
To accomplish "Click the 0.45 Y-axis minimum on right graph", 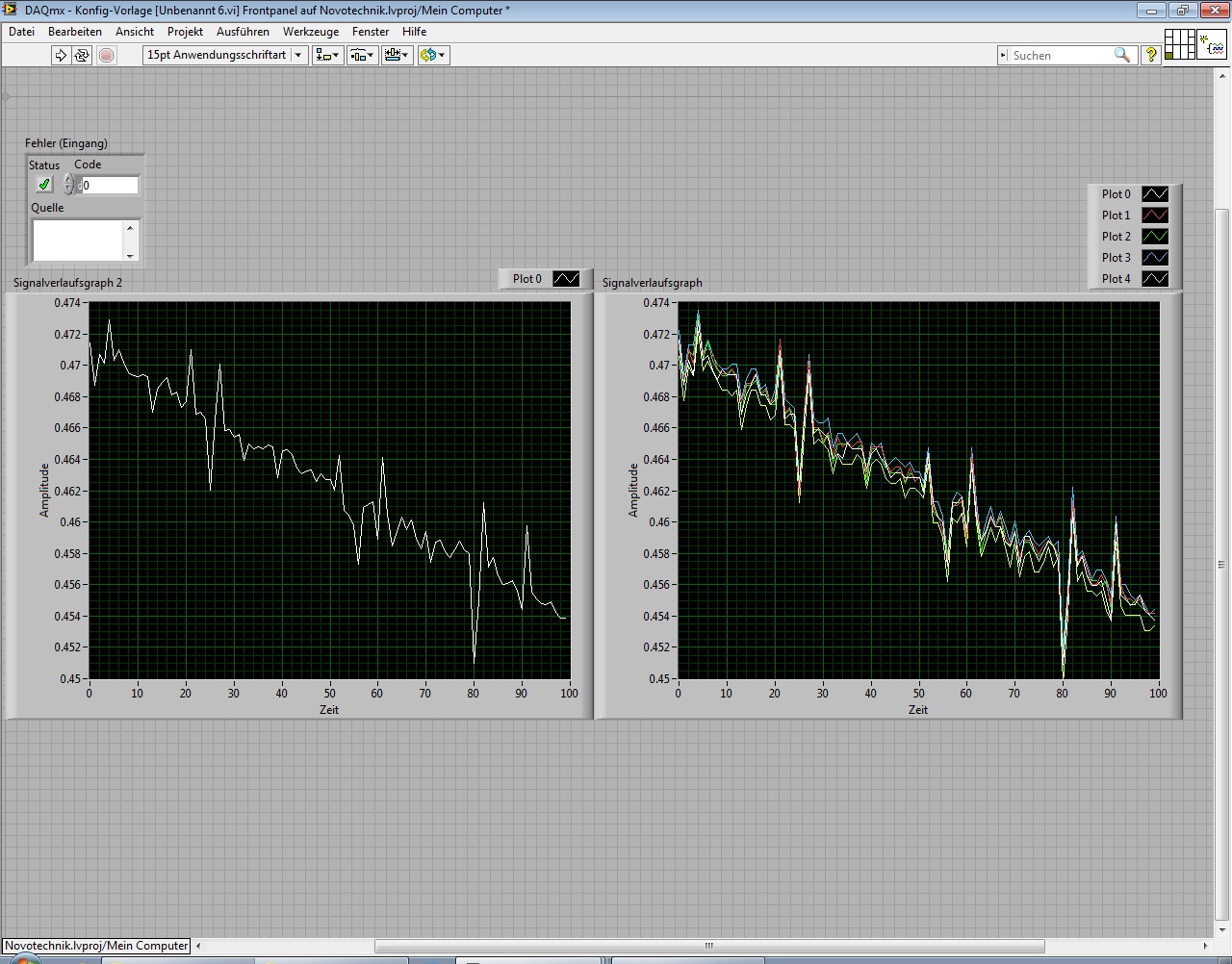I will [659, 679].
